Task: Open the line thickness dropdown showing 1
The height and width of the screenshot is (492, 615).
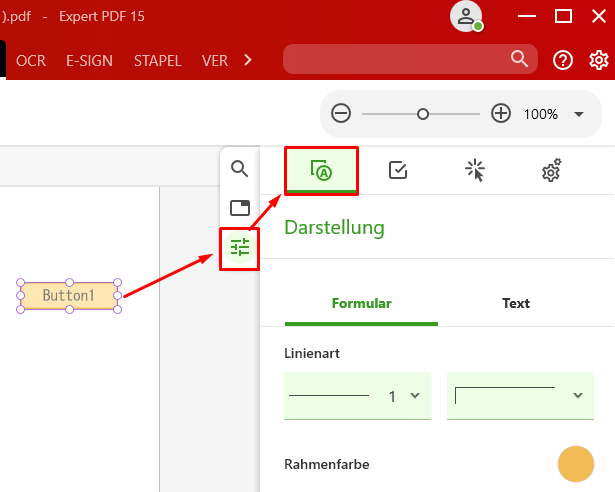Action: coord(357,395)
